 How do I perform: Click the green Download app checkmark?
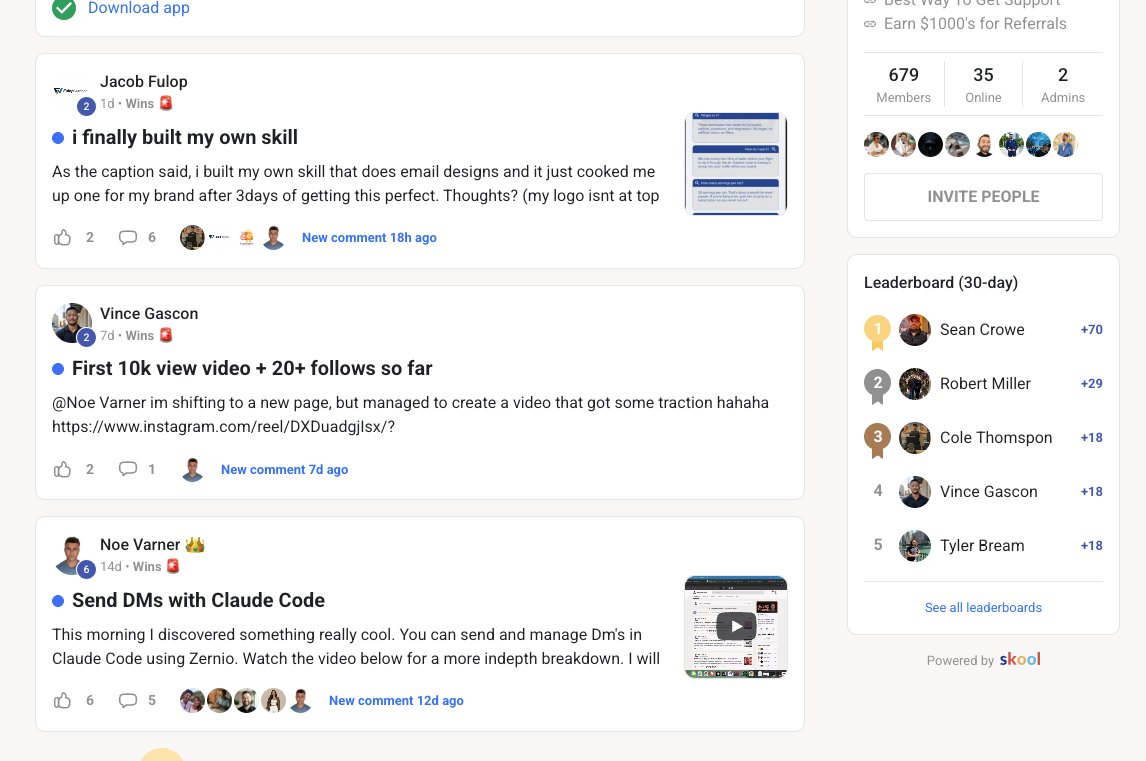(64, 8)
